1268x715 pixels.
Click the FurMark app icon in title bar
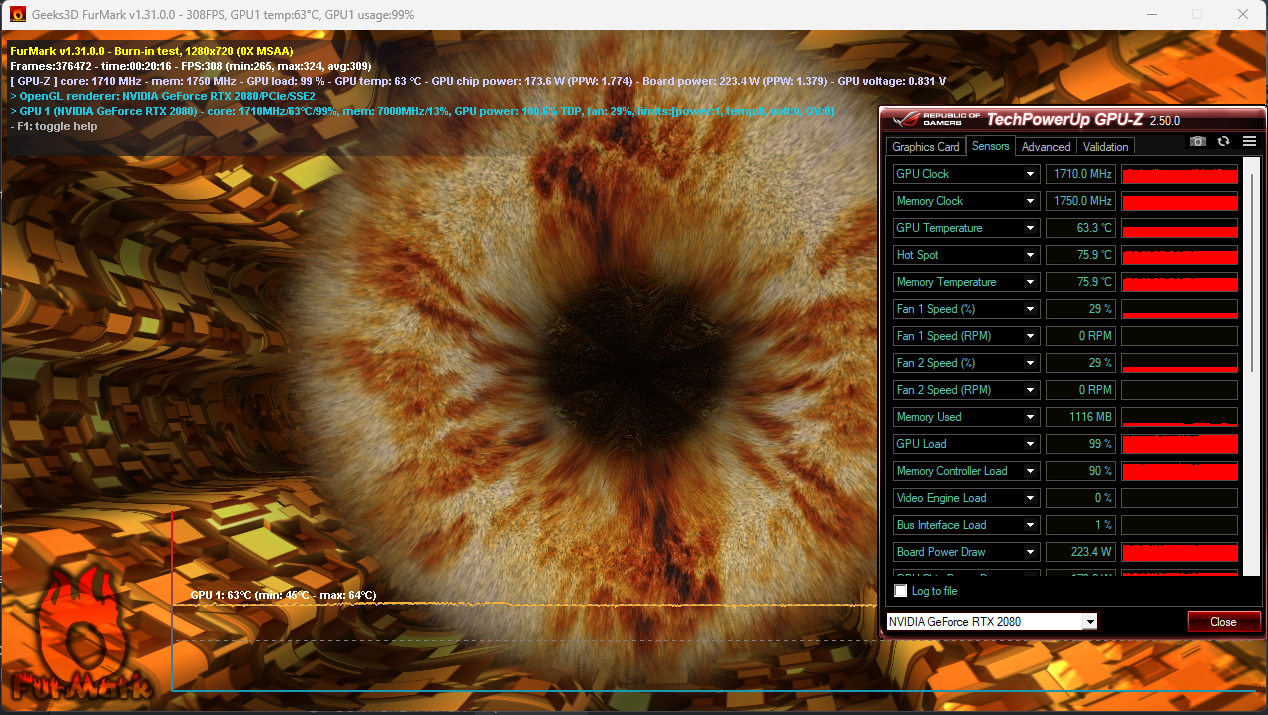pyautogui.click(x=17, y=15)
